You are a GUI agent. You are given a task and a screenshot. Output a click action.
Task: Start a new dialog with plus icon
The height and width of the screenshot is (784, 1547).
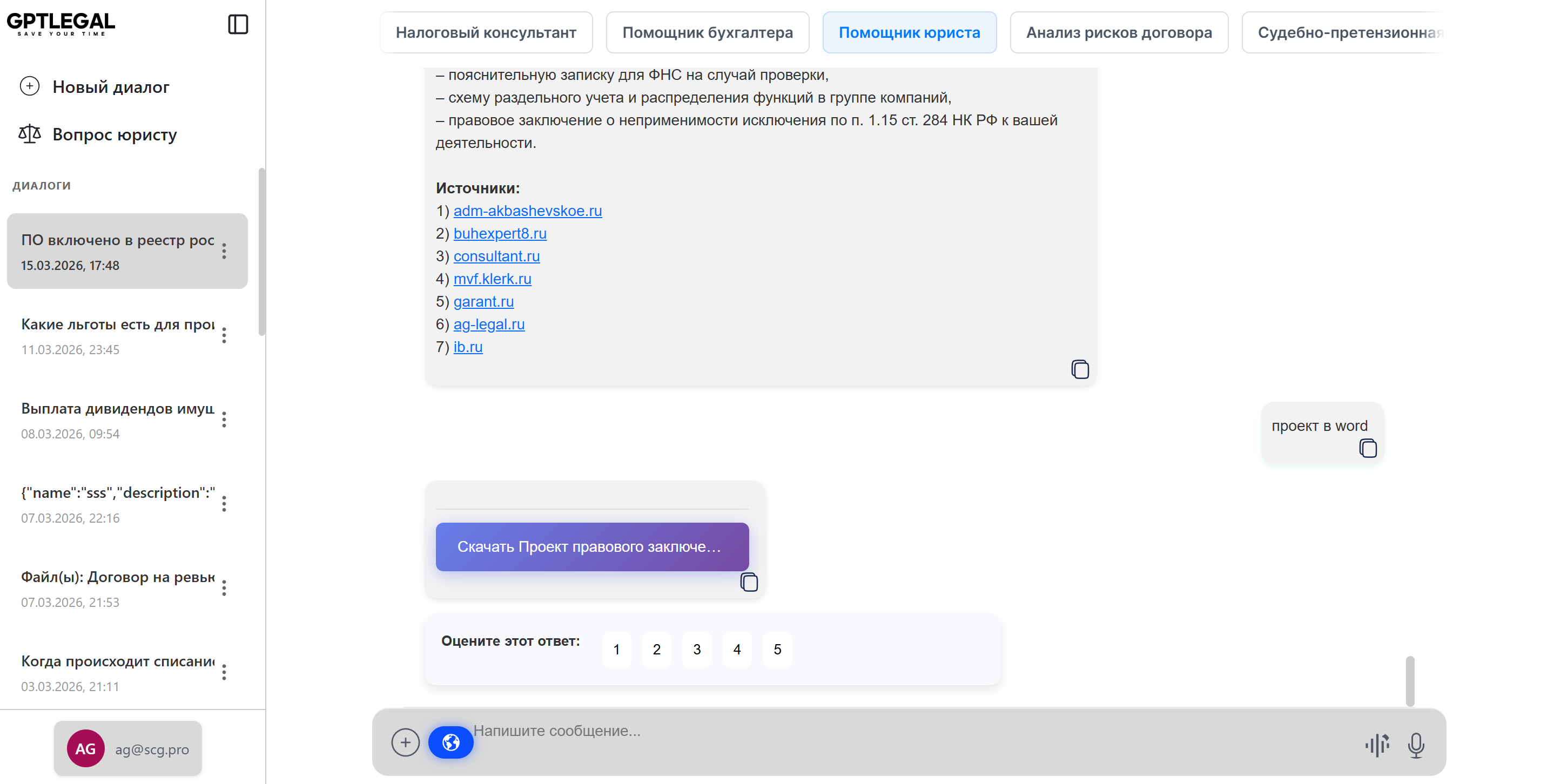(x=29, y=86)
